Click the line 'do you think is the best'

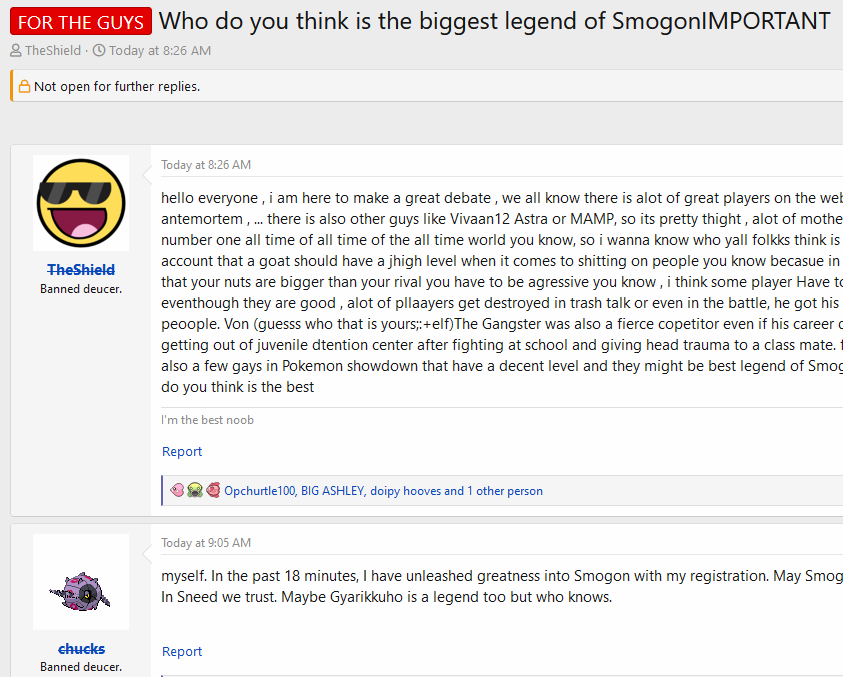tap(238, 387)
